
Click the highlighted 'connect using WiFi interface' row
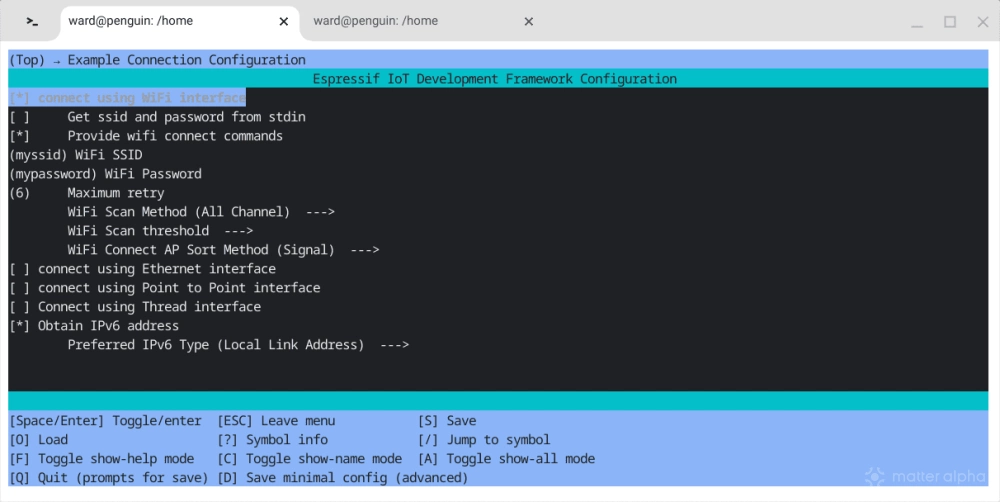point(127,98)
